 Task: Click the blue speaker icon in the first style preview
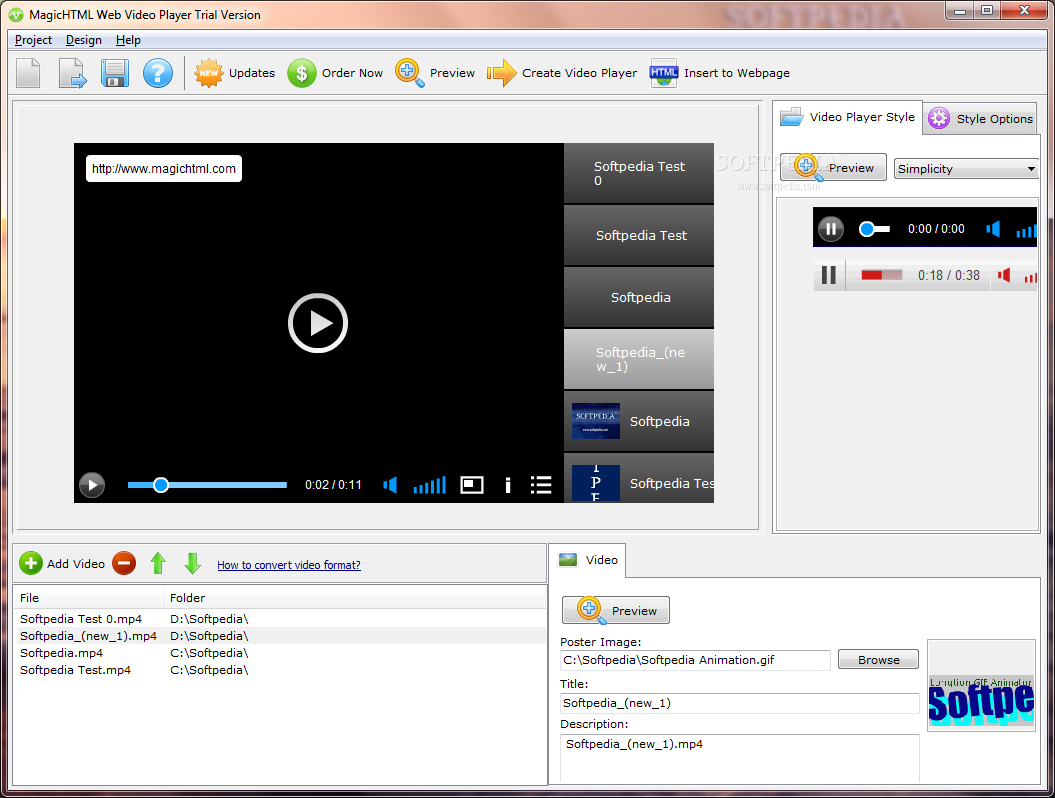coord(993,229)
